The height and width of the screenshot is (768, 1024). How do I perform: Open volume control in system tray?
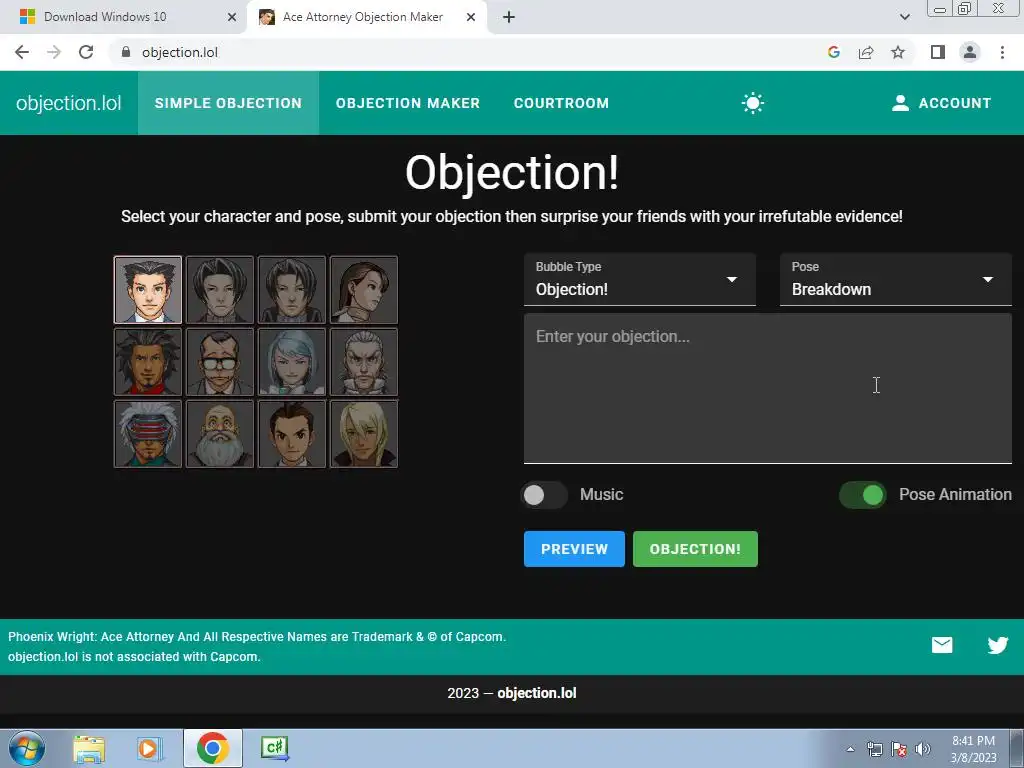pyautogui.click(x=922, y=749)
